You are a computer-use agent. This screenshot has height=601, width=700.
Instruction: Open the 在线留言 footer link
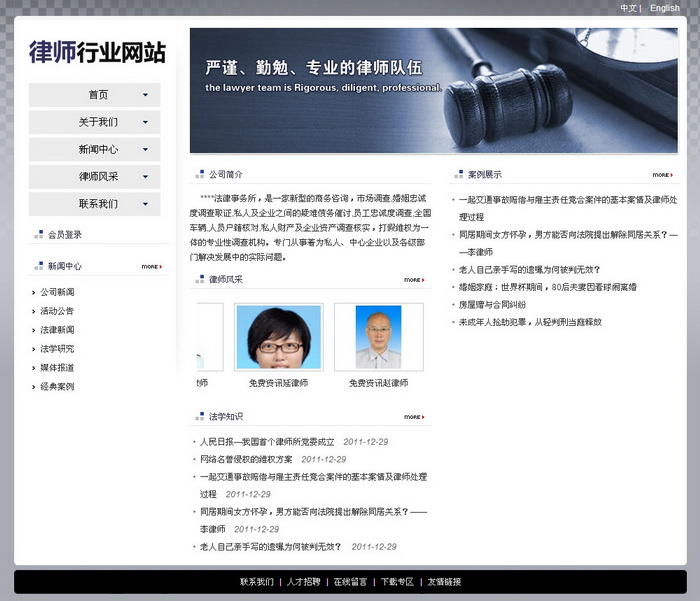click(350, 582)
